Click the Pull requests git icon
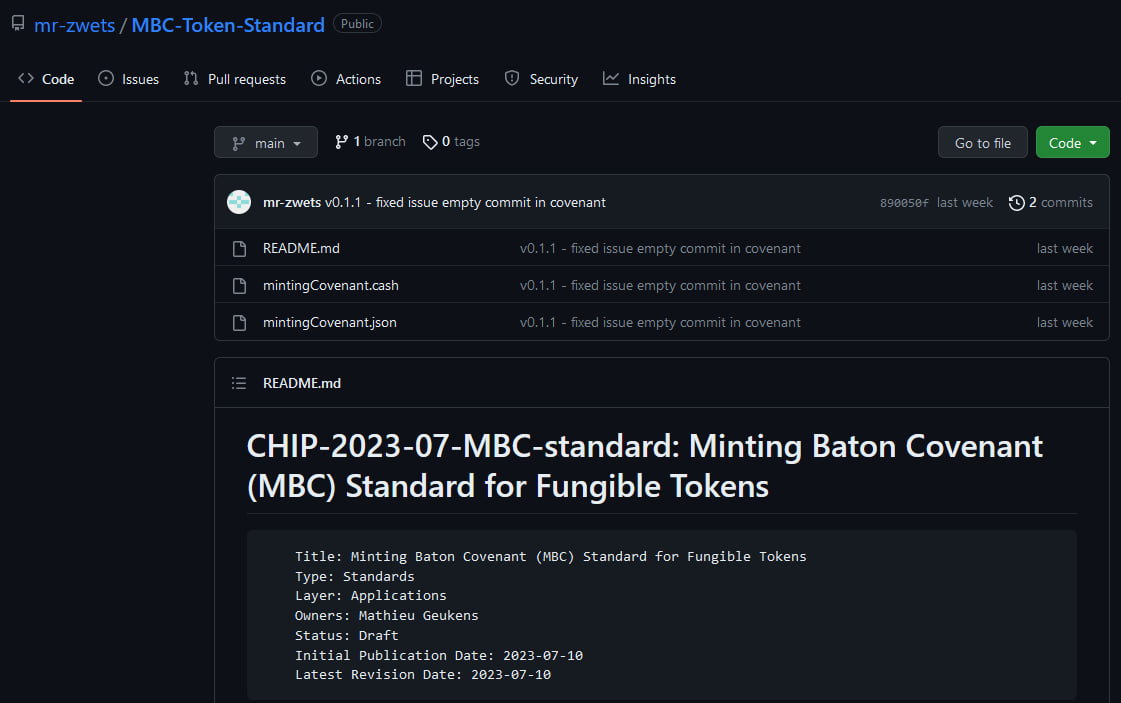 (191, 79)
